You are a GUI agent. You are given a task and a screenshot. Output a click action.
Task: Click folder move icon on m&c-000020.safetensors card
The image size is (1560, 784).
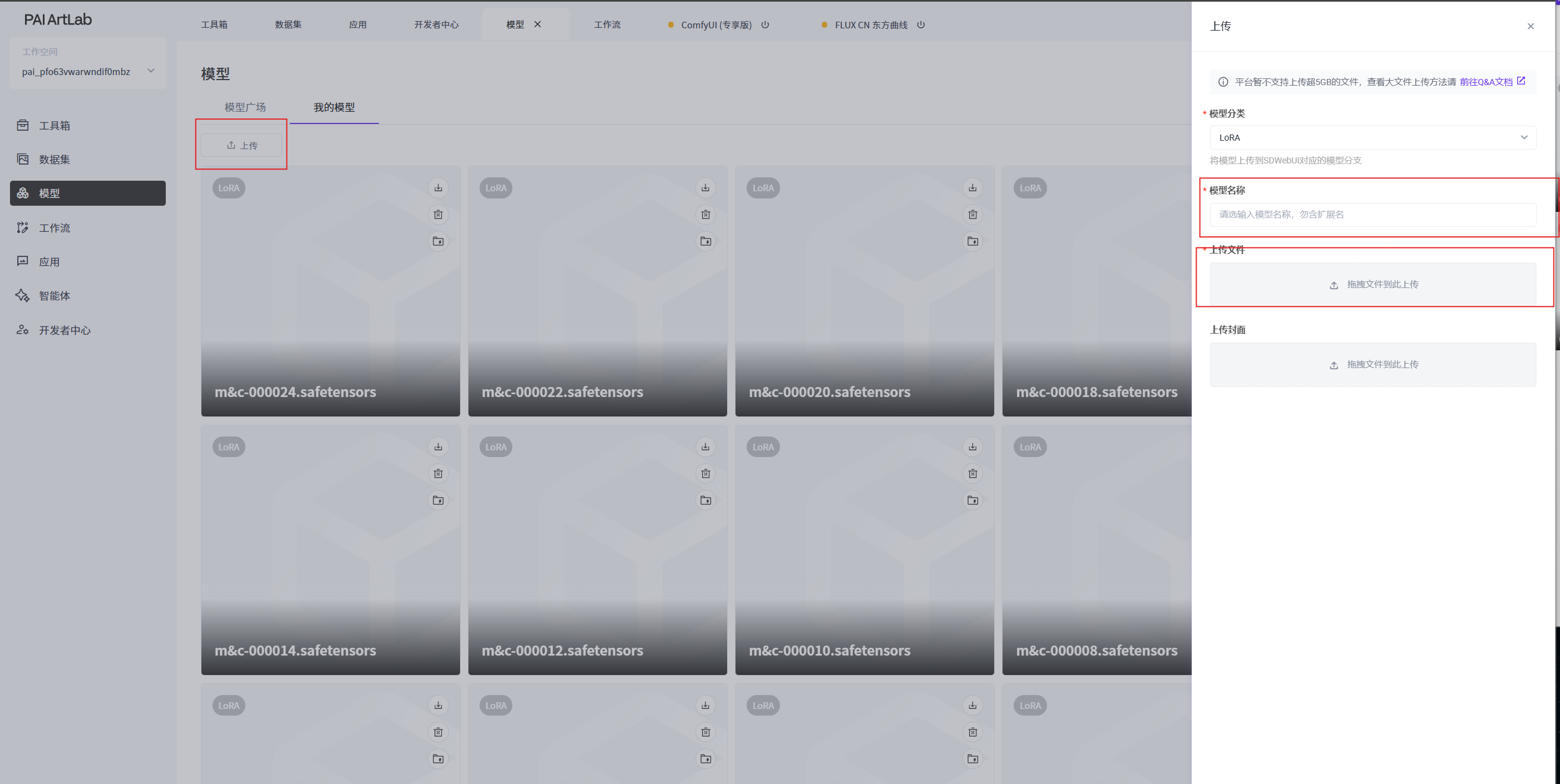972,241
